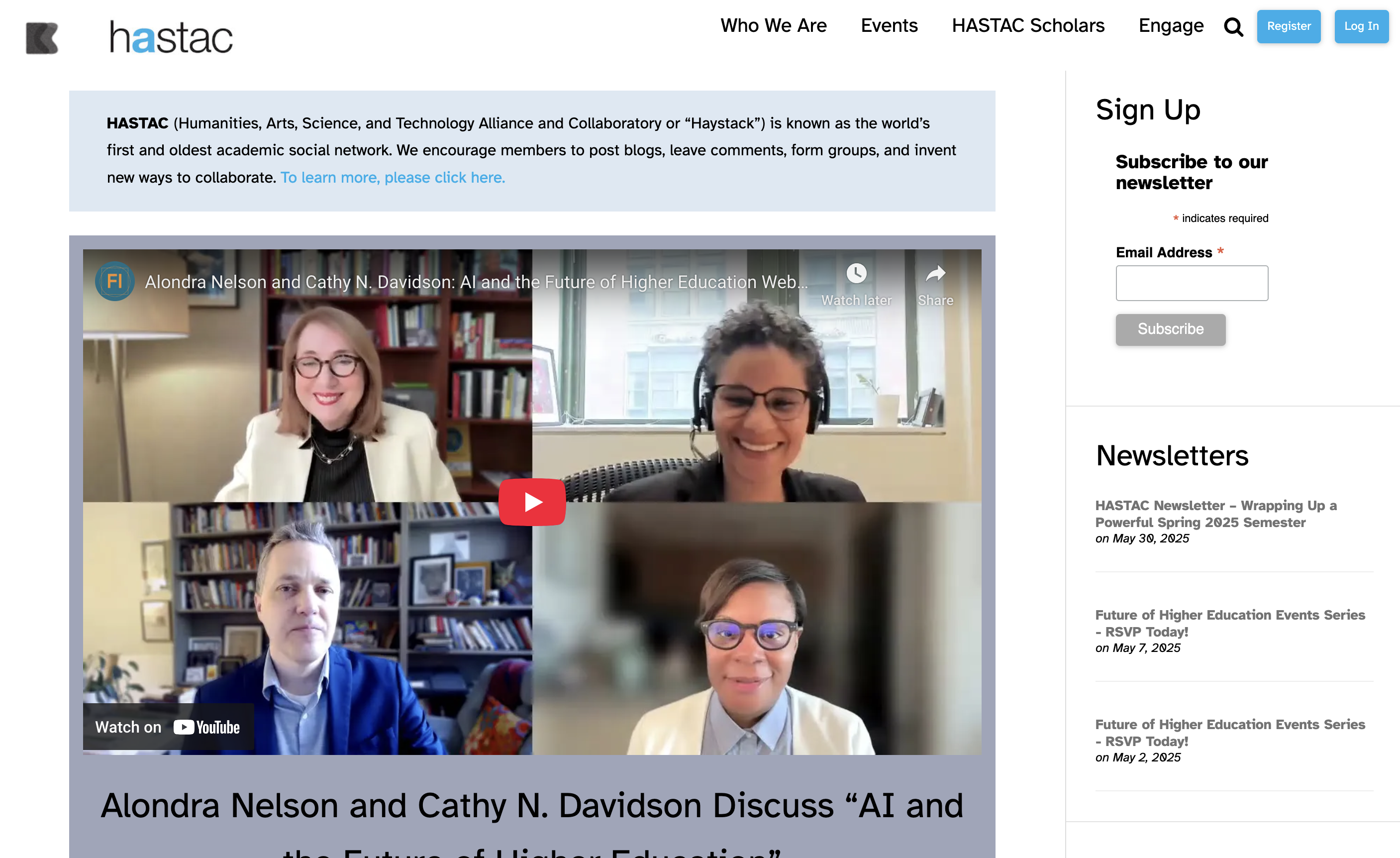Open 'Wrapping Up a Powerful Spring 2025 Semester' newsletter
Viewport: 1400px width, 858px height.
point(1216,514)
